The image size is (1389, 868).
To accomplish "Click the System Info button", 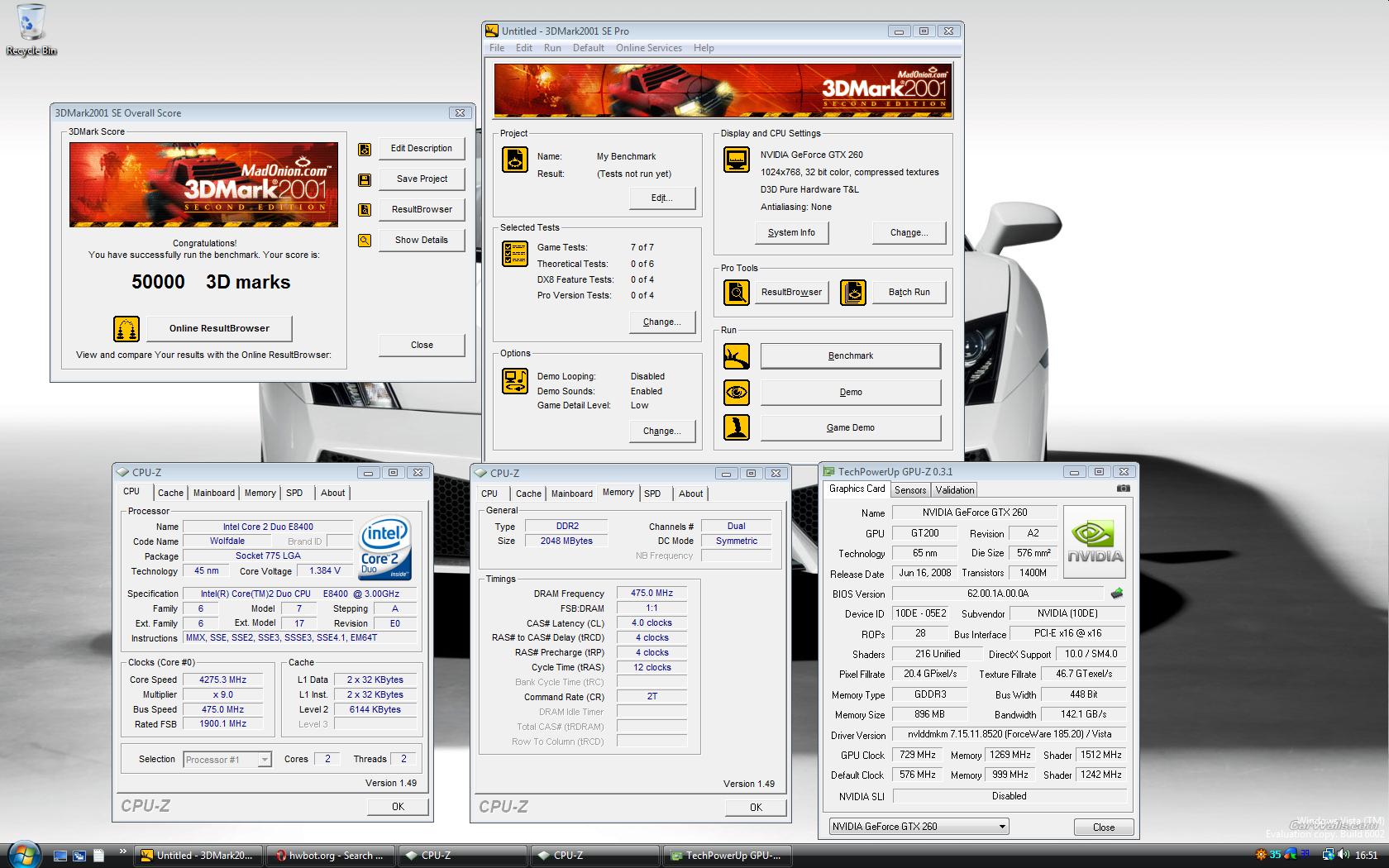I will coord(791,233).
